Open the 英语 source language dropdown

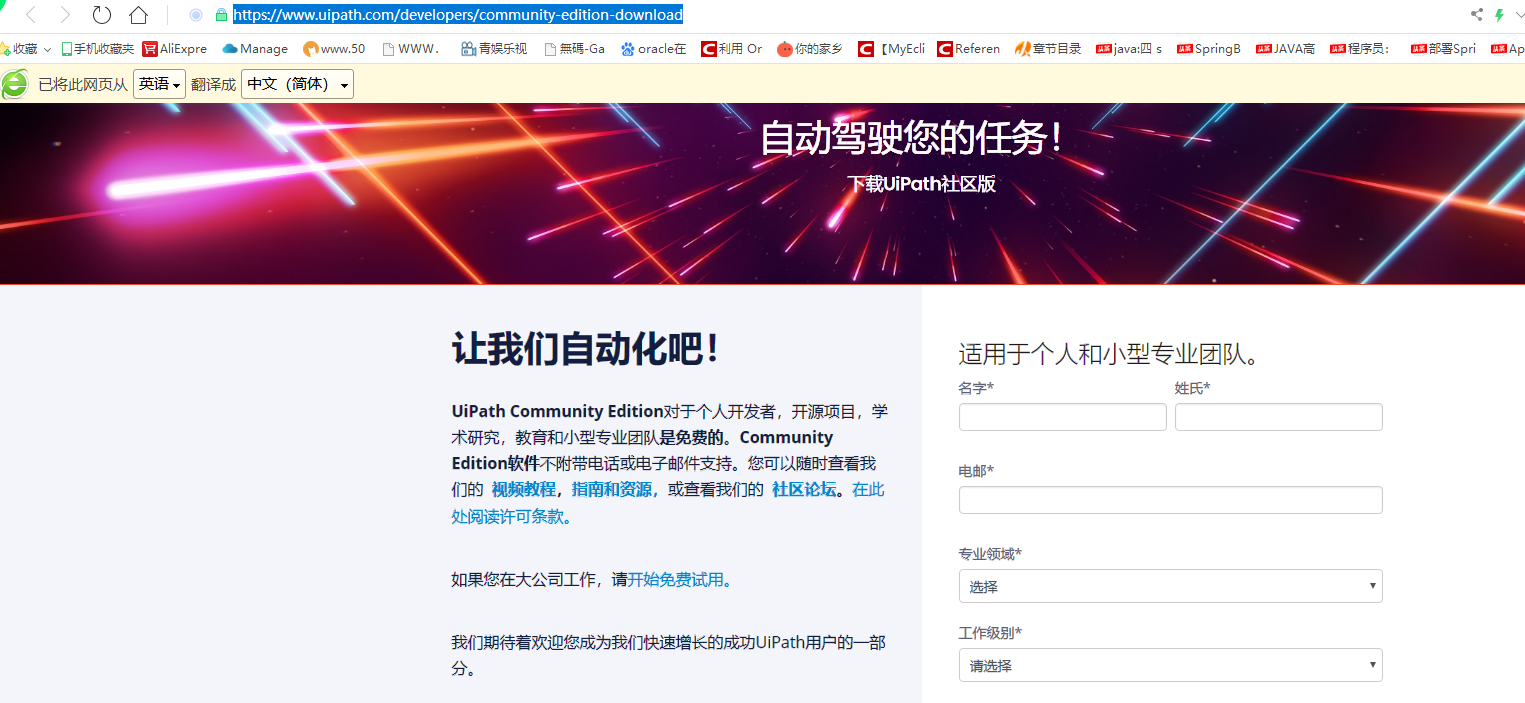(159, 84)
